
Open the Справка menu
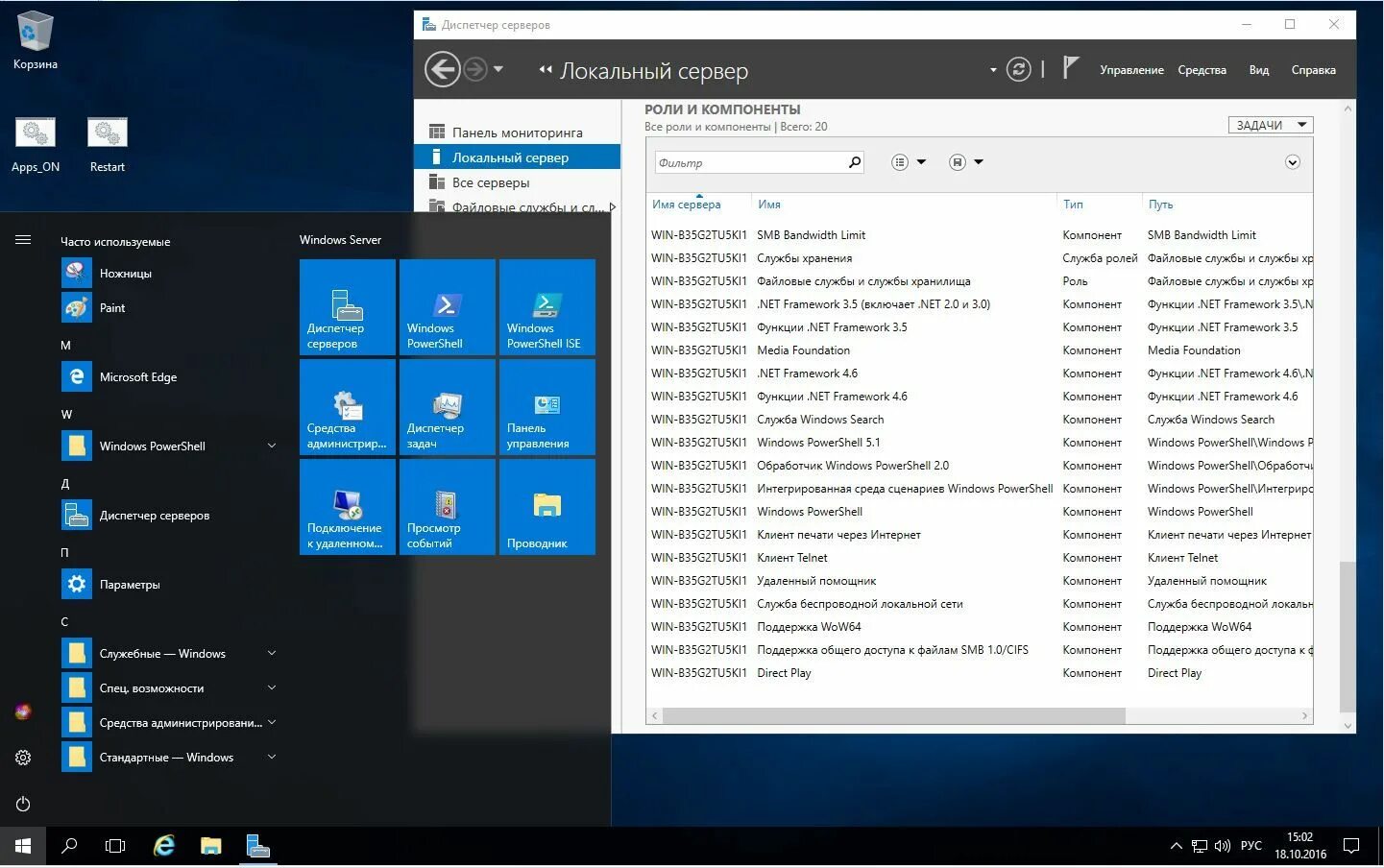[1313, 70]
